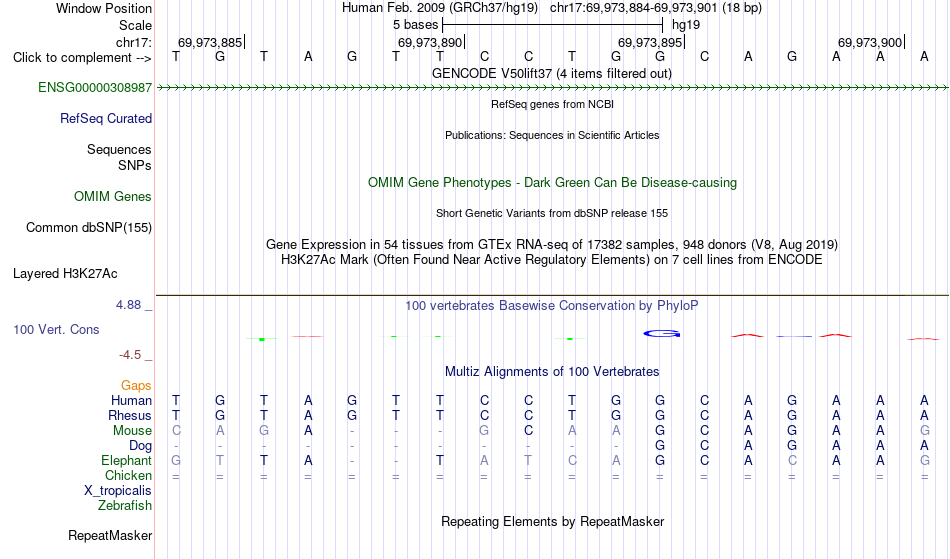The width and height of the screenshot is (950, 559).
Task: Click the 4.88 PhyloP upper scale value
Action: 128,305
